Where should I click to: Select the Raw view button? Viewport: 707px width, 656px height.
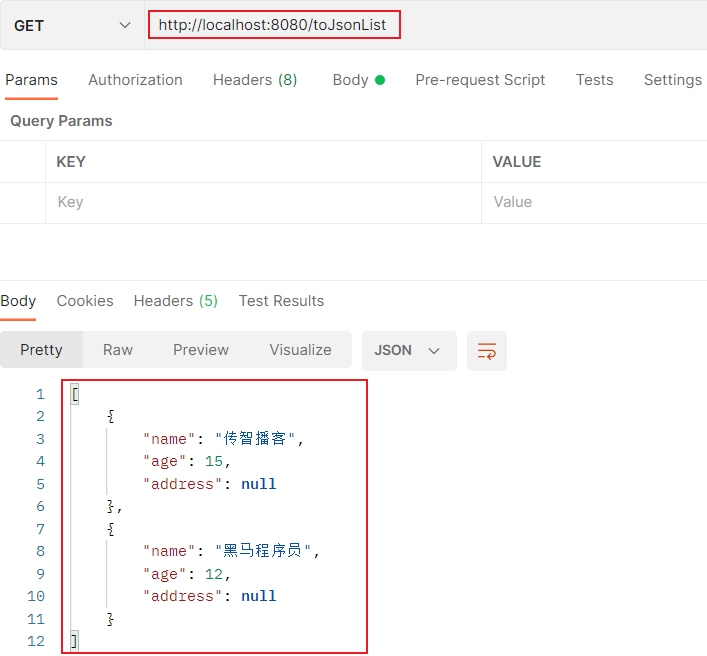(x=118, y=350)
